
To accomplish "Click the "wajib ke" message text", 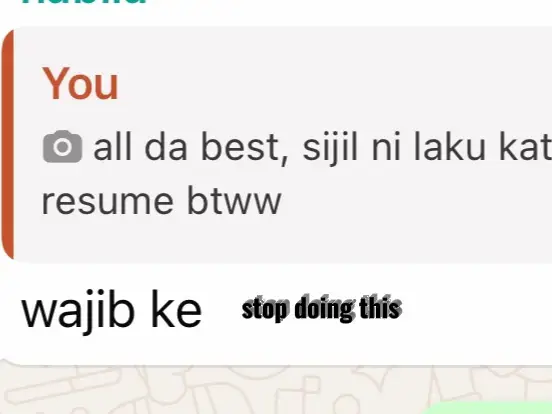I will pos(112,310).
